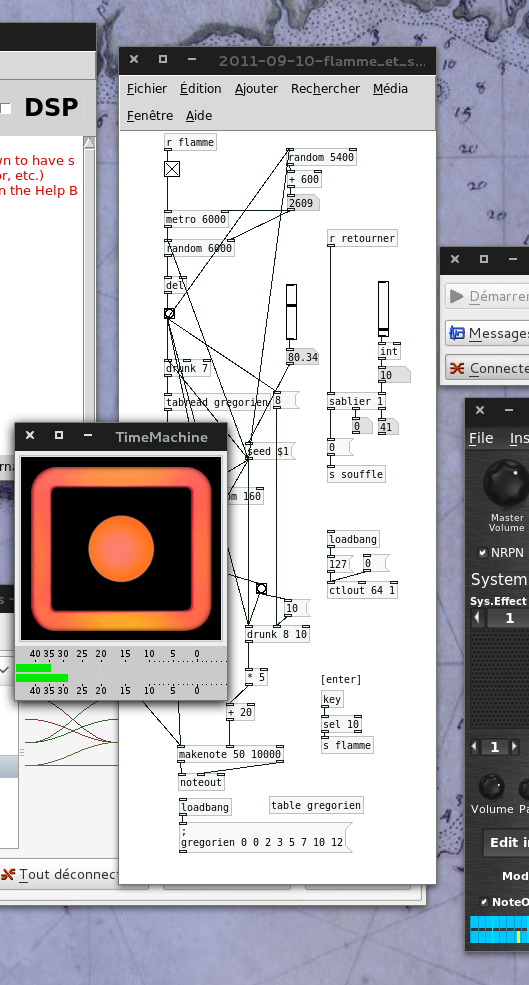Click the Messages button
This screenshot has height=985, width=529.
coord(488,332)
